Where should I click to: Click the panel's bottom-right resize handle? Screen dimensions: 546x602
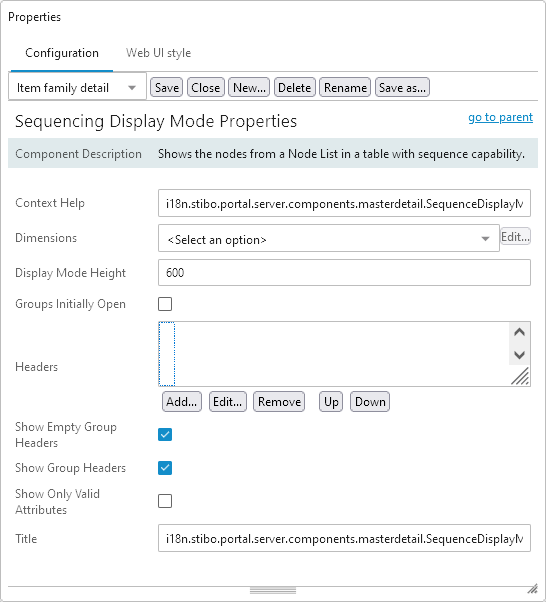[x=533, y=589]
